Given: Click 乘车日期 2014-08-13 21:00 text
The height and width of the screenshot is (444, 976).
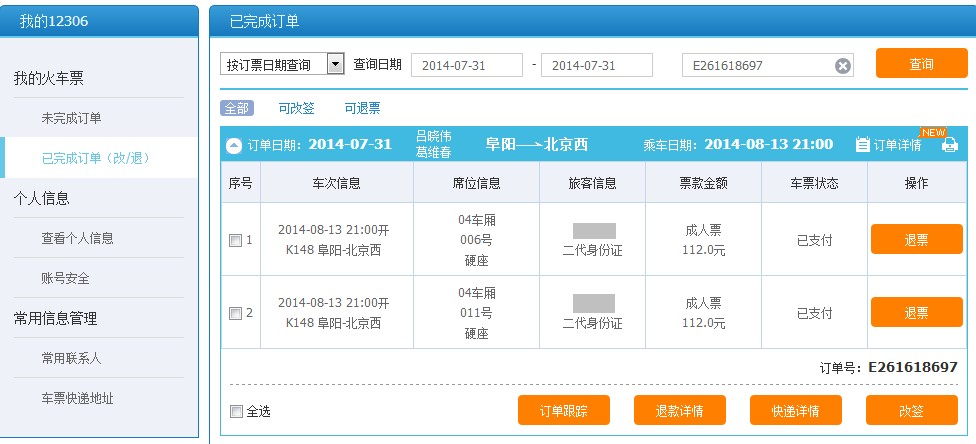Looking at the screenshot, I should (738, 144).
